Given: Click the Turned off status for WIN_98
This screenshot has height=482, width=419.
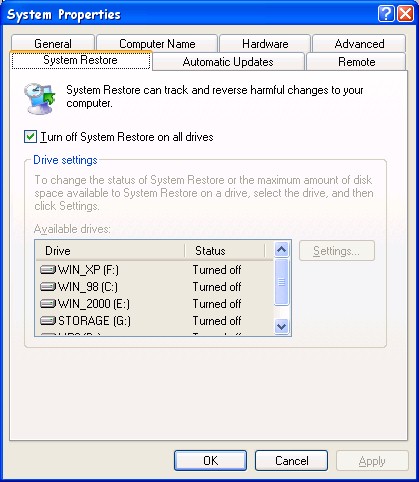Looking at the screenshot, I should 217,286.
